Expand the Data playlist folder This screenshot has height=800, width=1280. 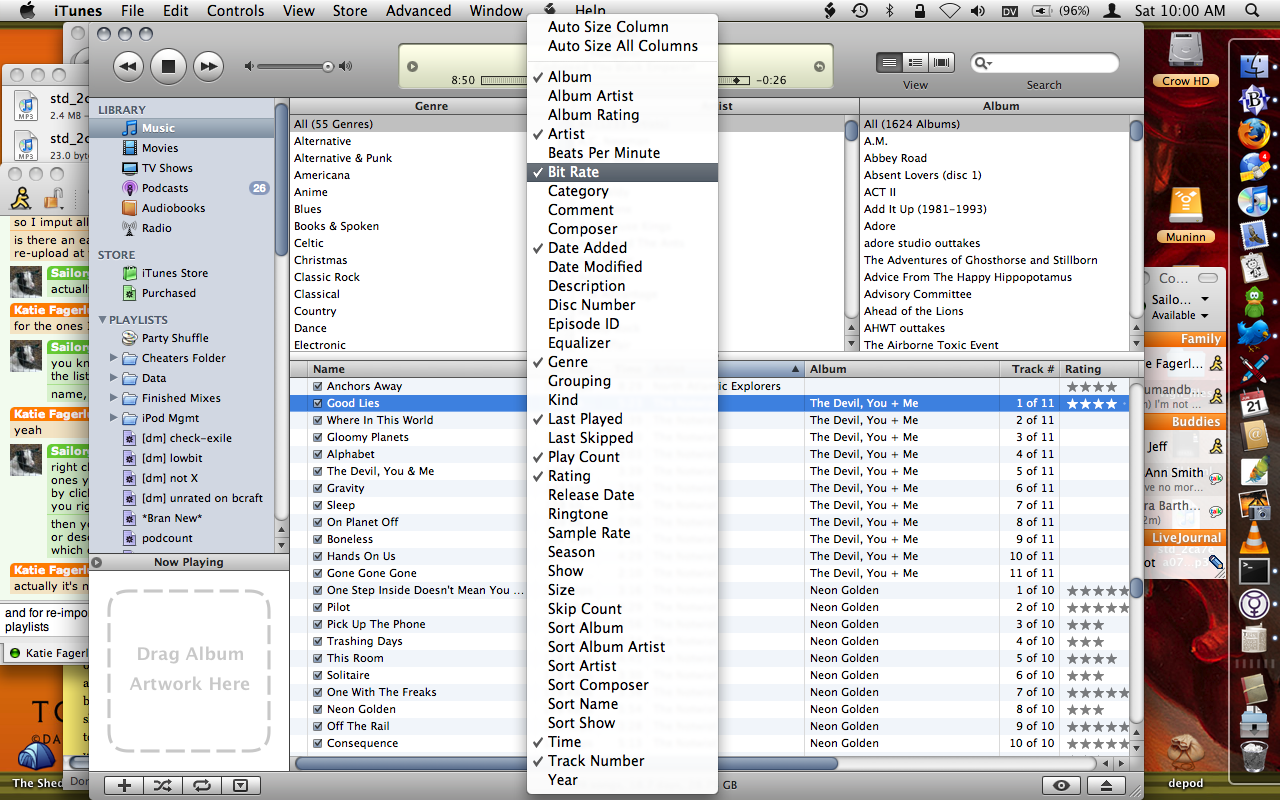click(113, 378)
